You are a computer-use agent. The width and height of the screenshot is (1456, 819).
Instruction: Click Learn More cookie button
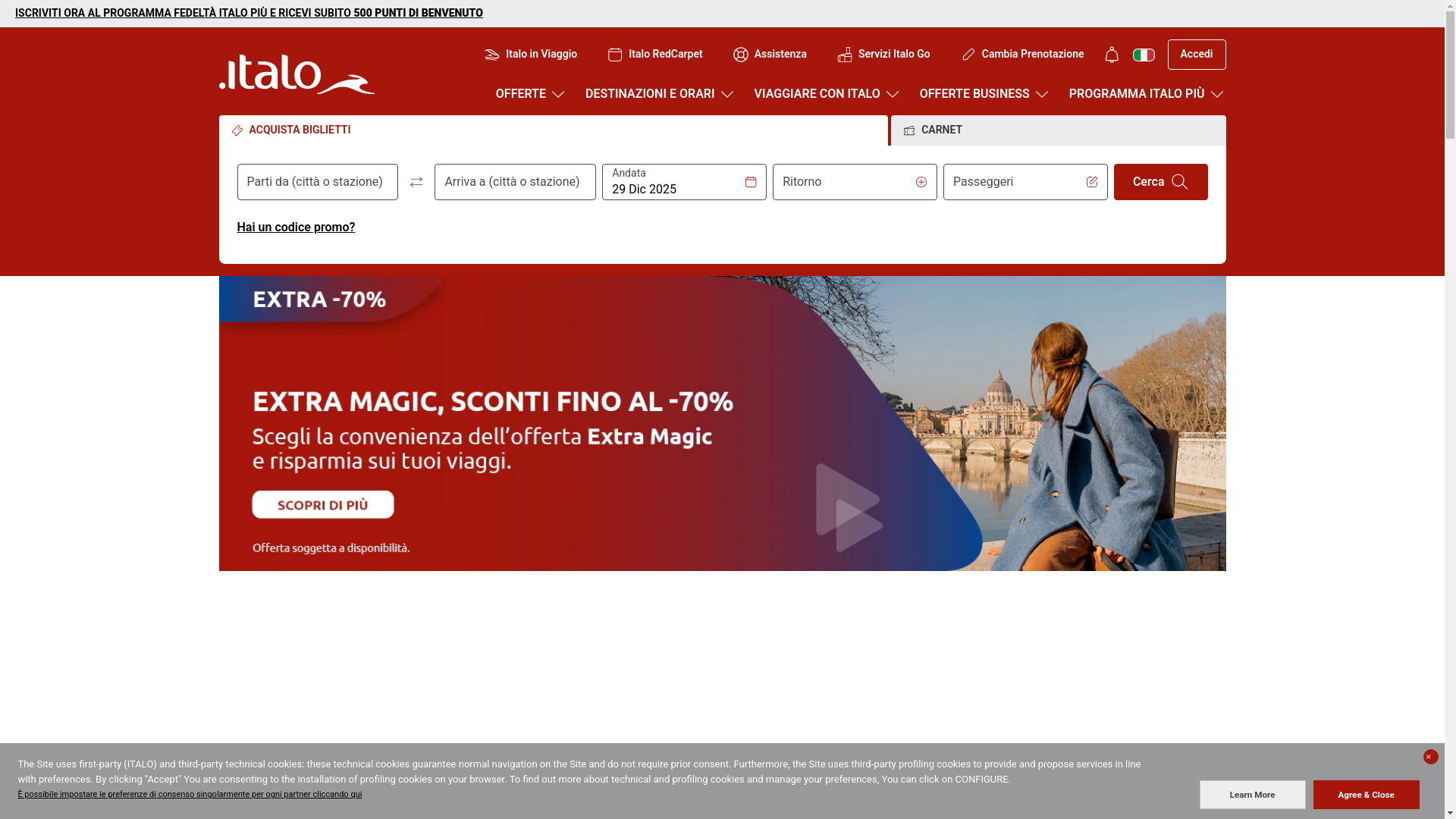coord(1253,795)
